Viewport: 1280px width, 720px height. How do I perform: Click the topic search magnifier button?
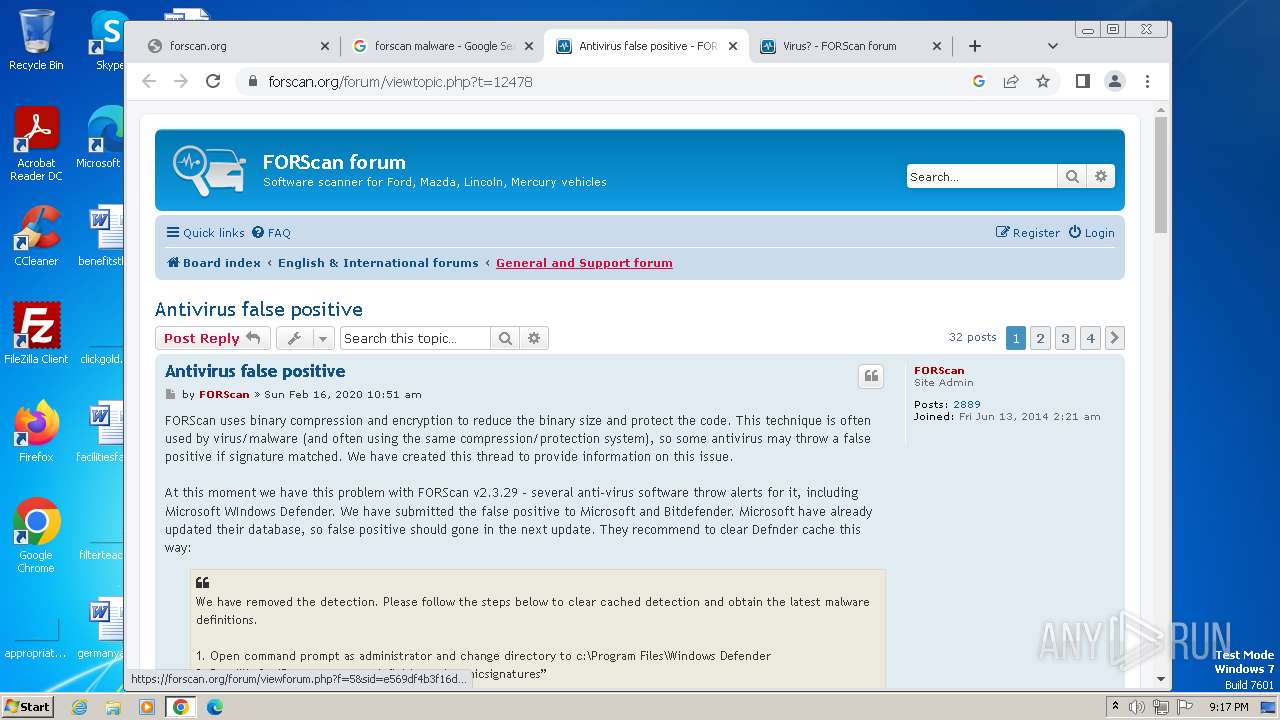(x=505, y=338)
